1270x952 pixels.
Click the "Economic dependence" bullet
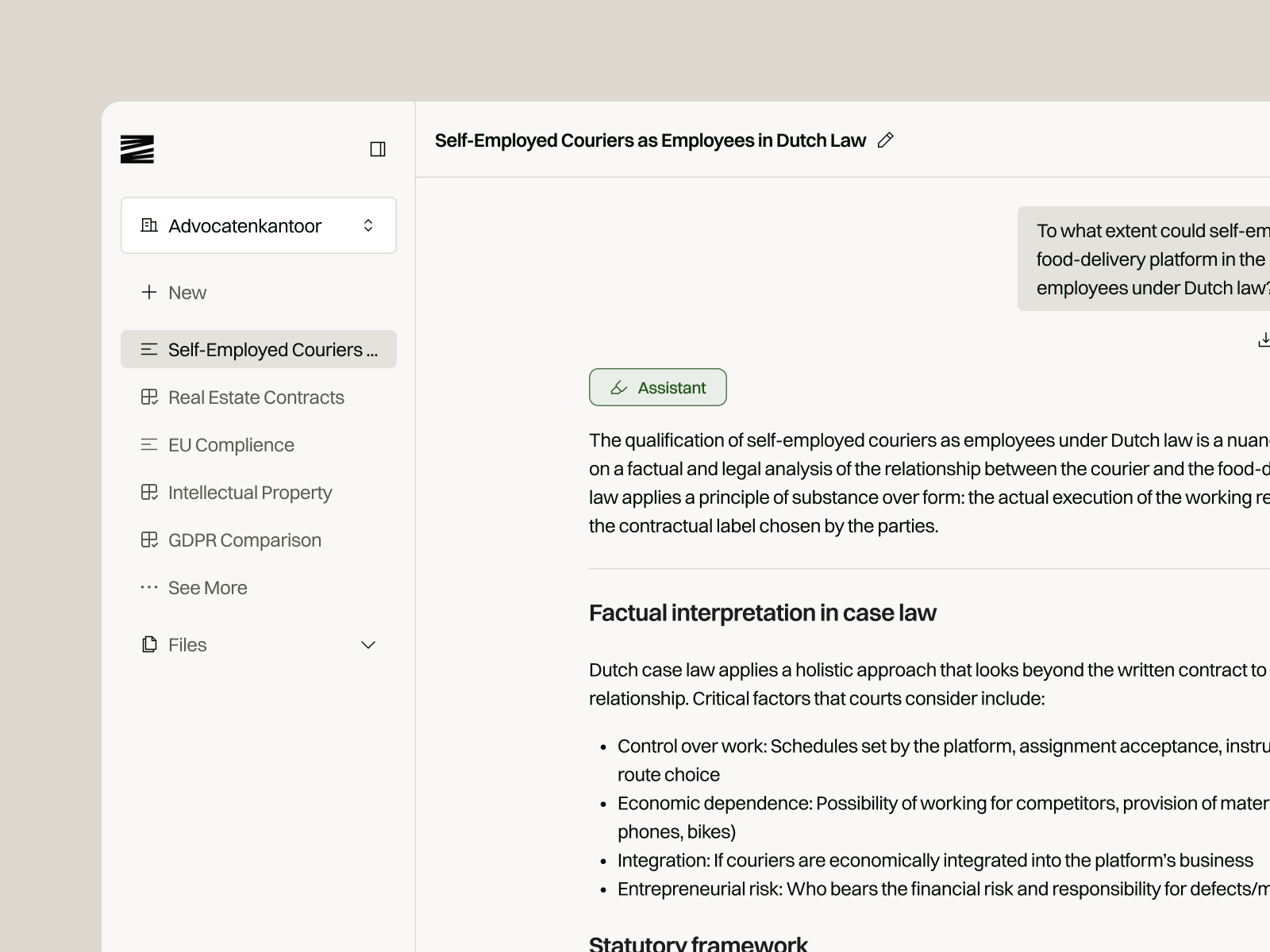coord(944,817)
